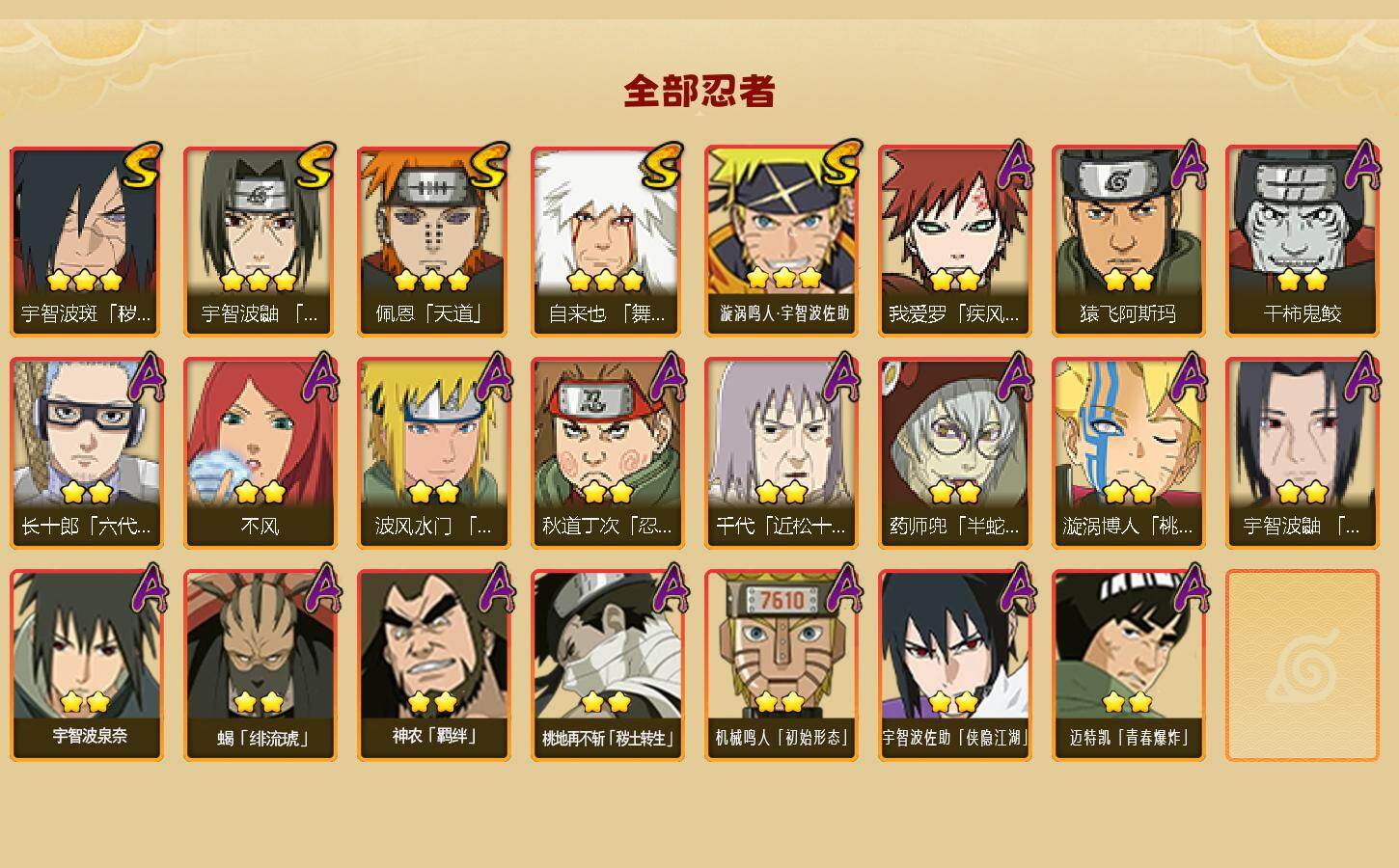Select the 宇智波泉奈 card
The height and width of the screenshot is (868, 1399).
tap(86, 665)
